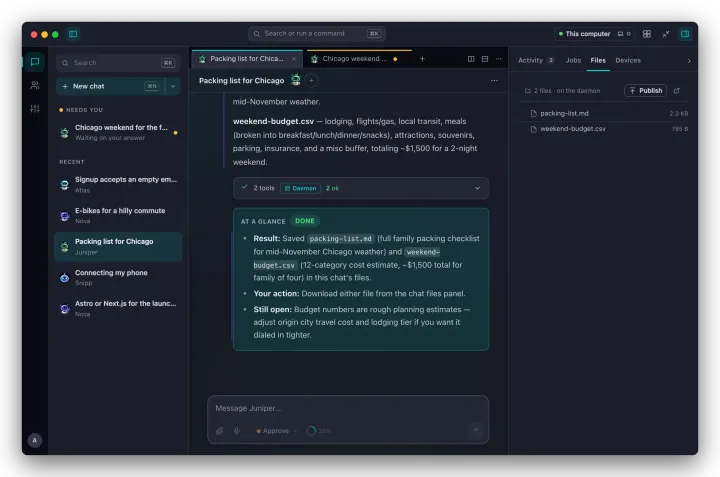Open the E-bikes for a hilly commute chat
720x477 pixels.
pos(118,215)
